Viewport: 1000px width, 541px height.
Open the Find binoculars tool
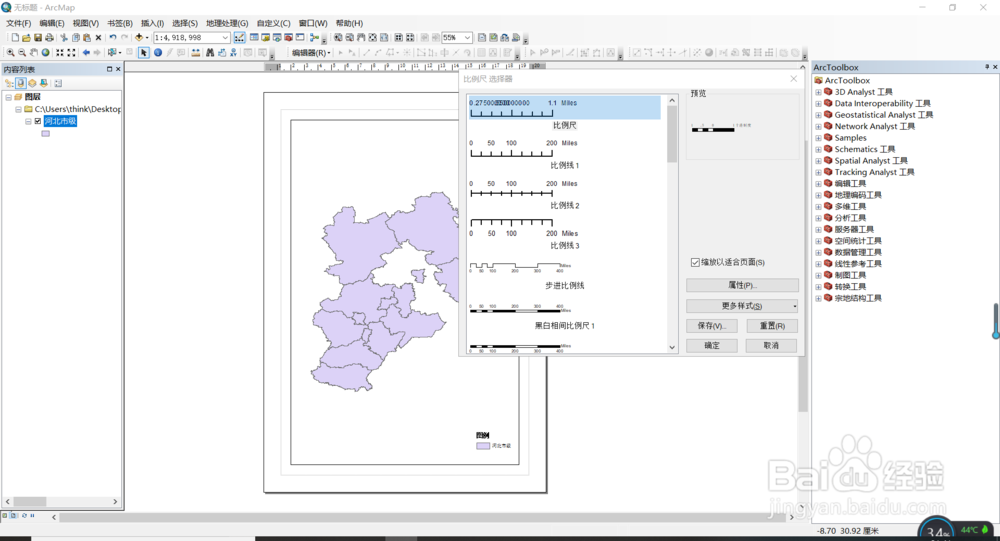pos(210,52)
